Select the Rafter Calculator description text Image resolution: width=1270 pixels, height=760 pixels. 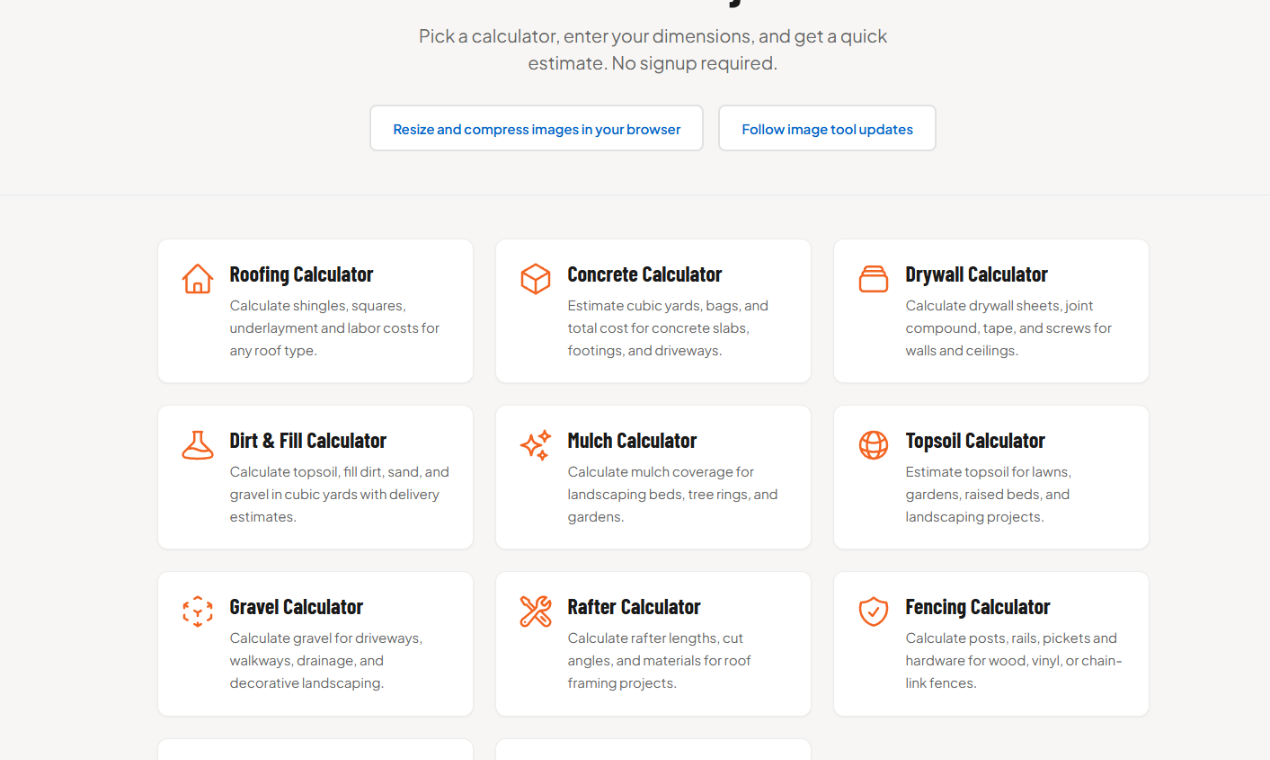coord(659,660)
